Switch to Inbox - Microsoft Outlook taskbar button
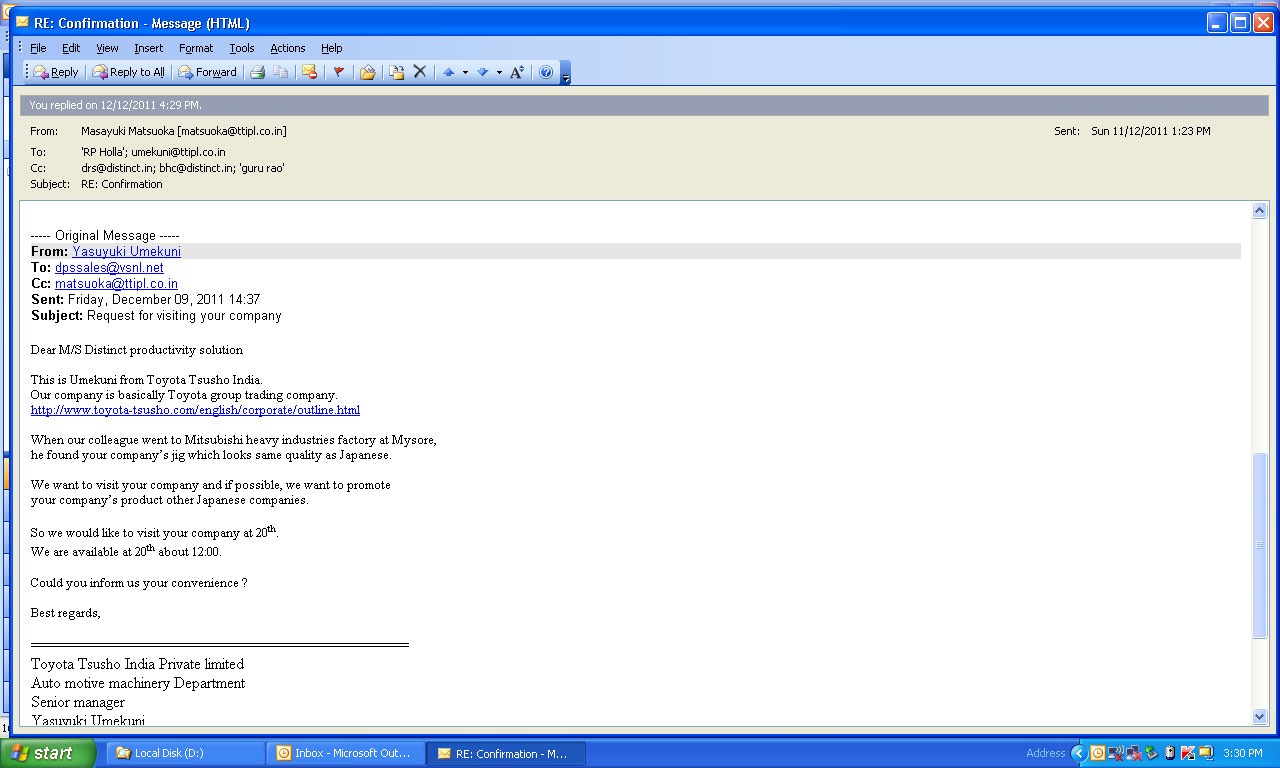1280x768 pixels. tap(346, 753)
